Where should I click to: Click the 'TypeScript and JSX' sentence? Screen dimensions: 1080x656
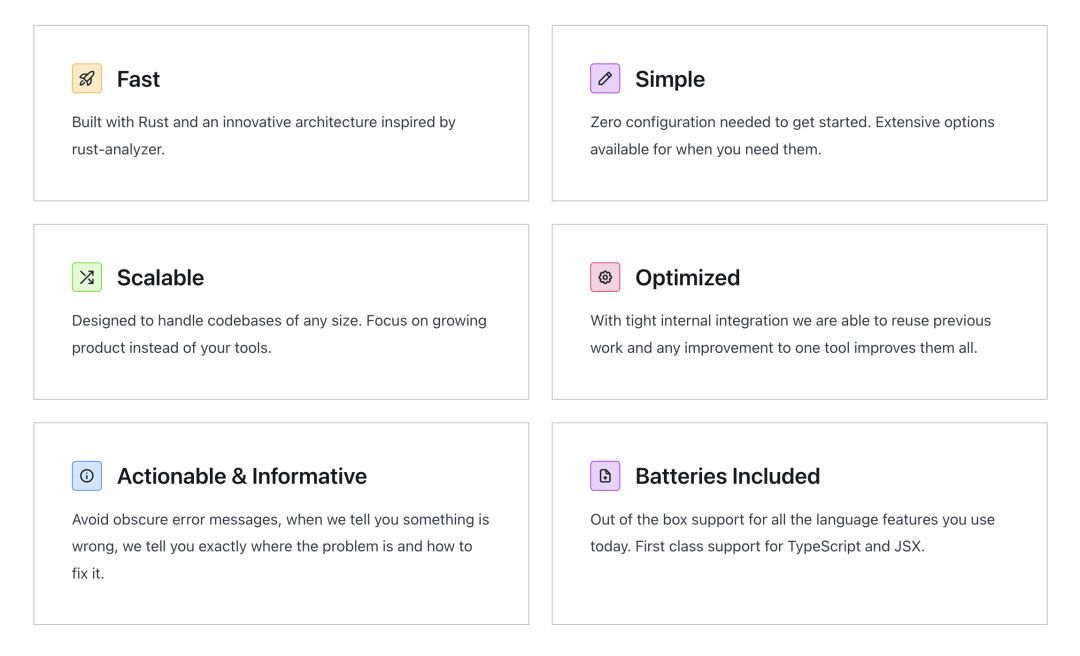[780, 546]
